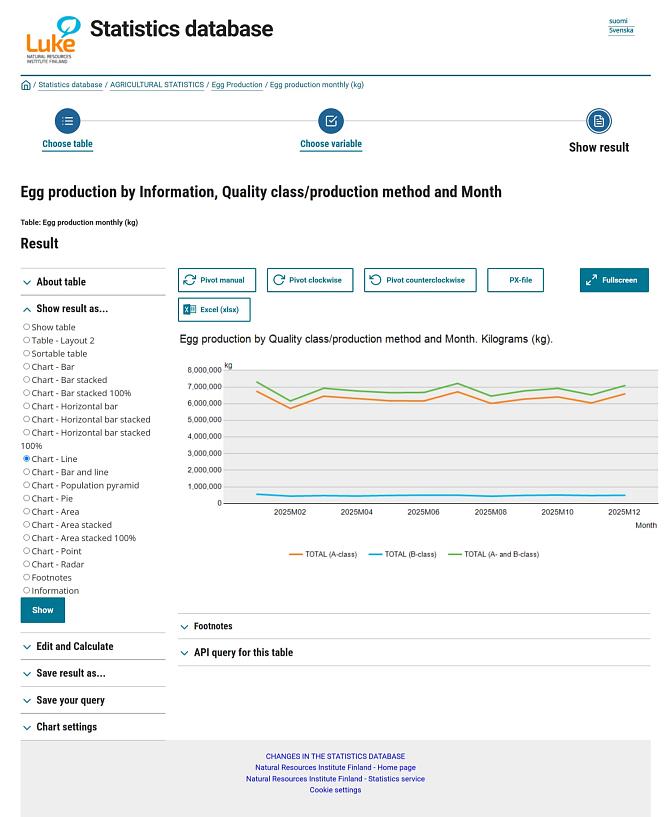Image resolution: width=671 pixels, height=817 pixels.
Task: Click the Luke logo
Action: click(53, 40)
